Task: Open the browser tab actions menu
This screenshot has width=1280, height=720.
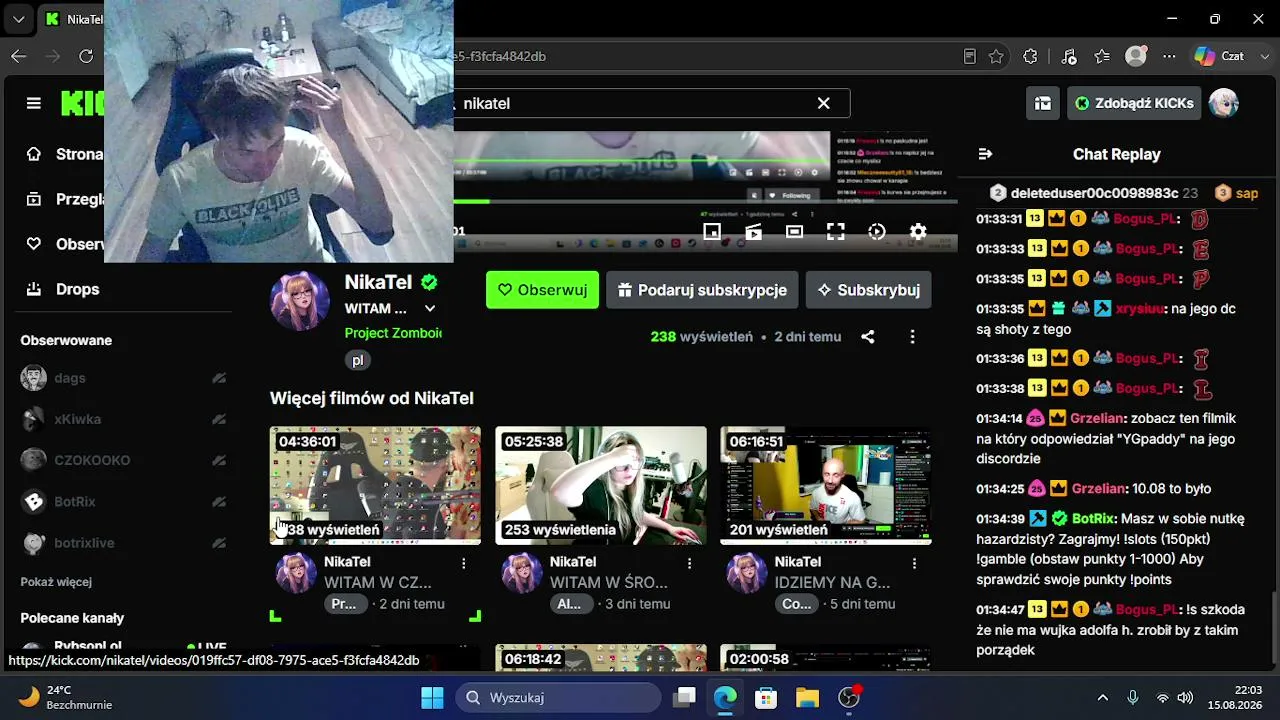Action: pos(18,19)
